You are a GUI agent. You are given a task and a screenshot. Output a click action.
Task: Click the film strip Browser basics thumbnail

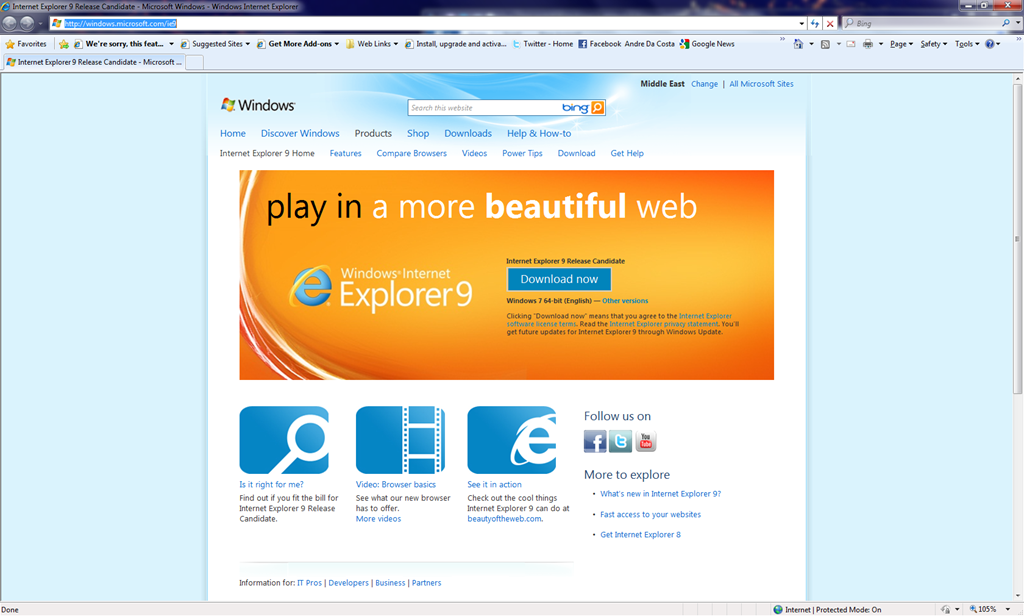tap(400, 440)
